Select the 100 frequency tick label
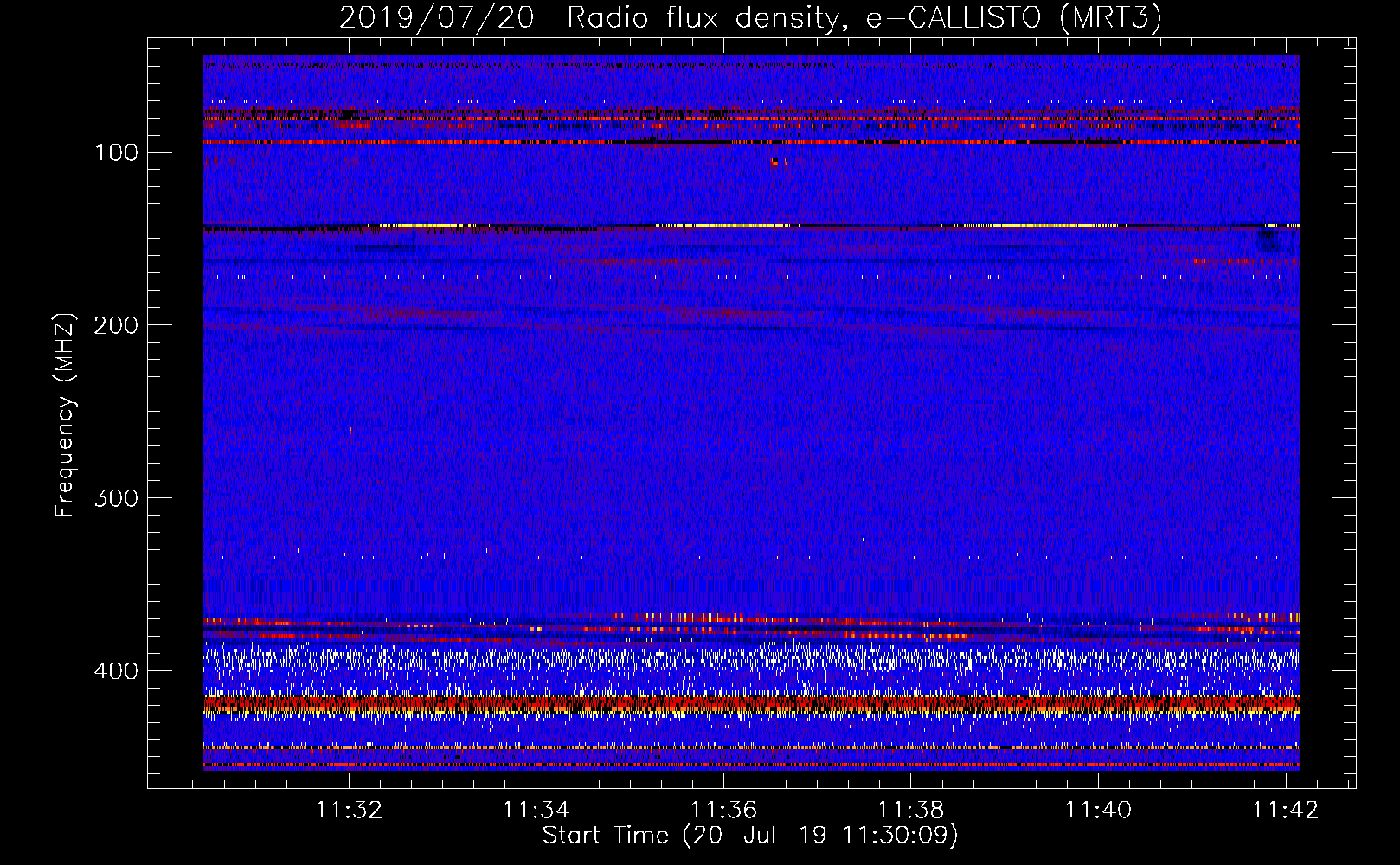Image resolution: width=1400 pixels, height=865 pixels. (117, 153)
